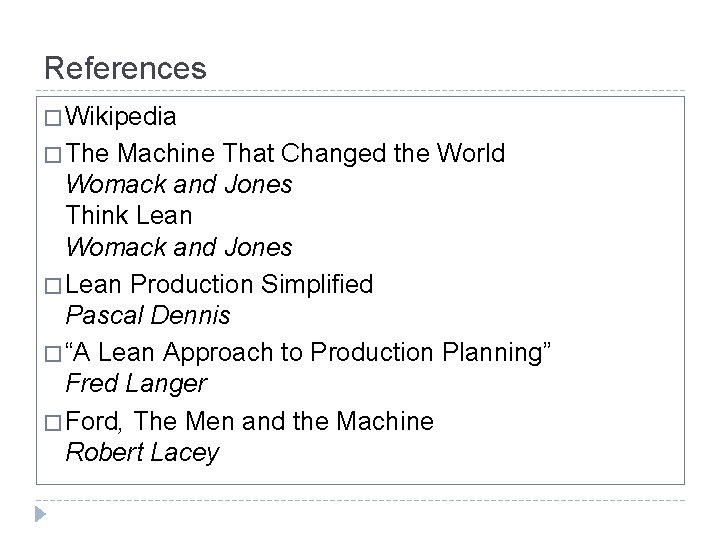Screen dimensions: 720x540
Task: Click the Wikipedia reference text
Action: [x=121, y=117]
